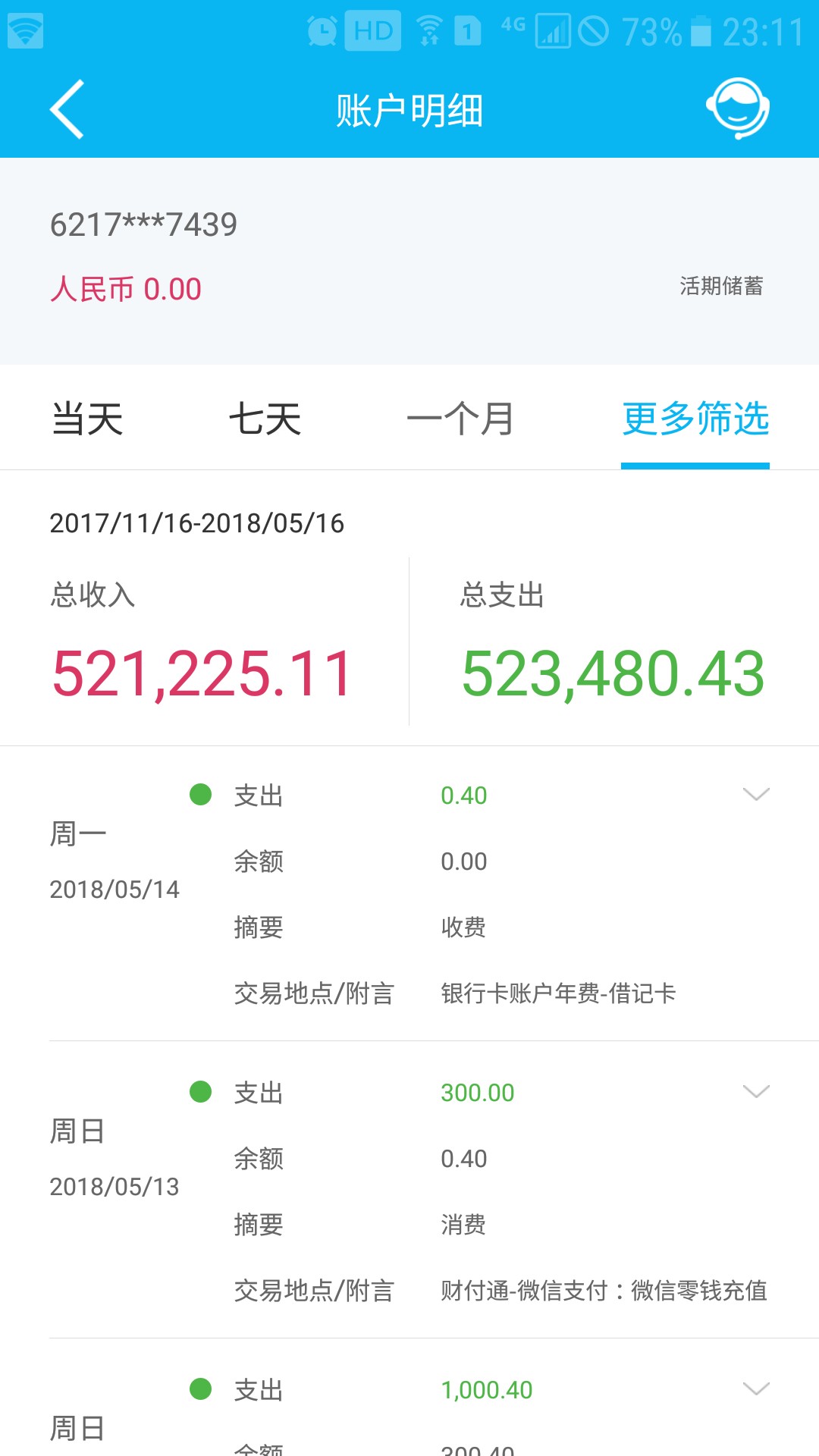Tap the 0.40 expense amount

464,795
